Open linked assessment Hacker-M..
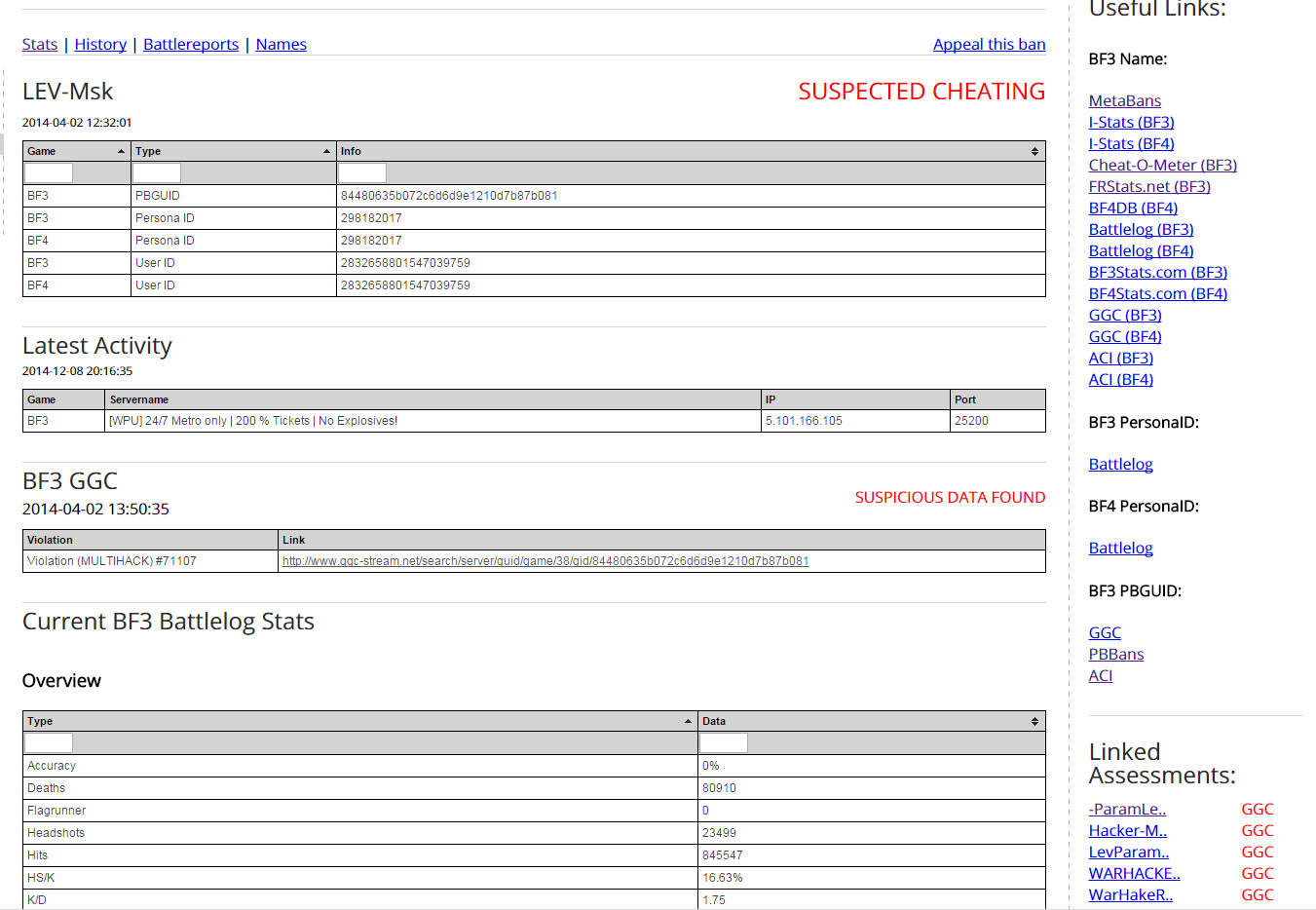Screen dimensions: 1316x910 point(1127,830)
